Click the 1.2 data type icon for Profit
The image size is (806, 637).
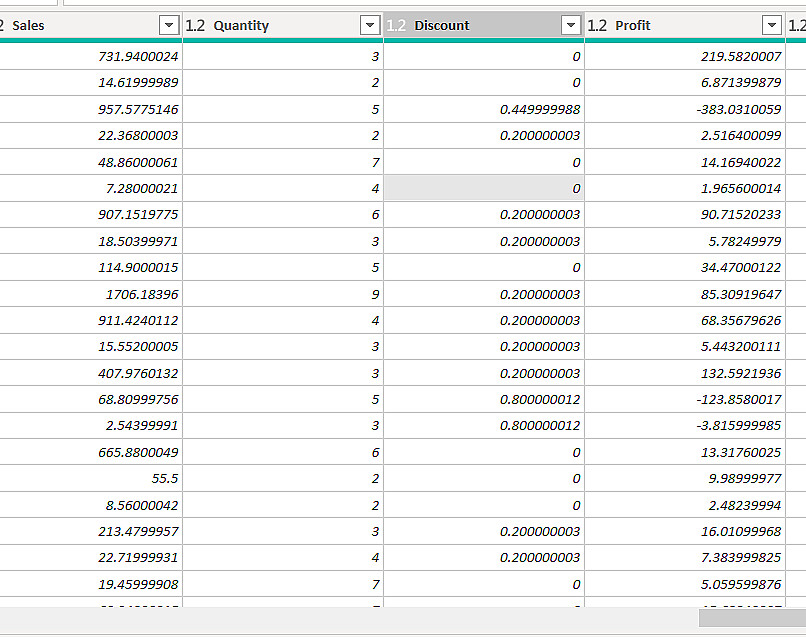coord(597,25)
